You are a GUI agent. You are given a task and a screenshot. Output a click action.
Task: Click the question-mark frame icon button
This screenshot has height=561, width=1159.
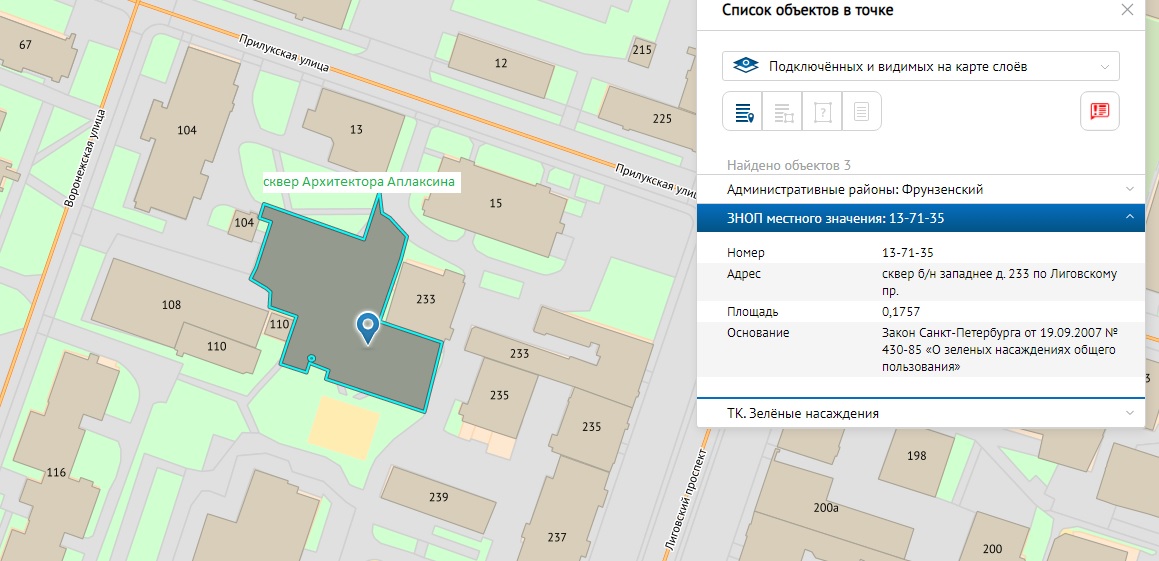click(x=822, y=111)
